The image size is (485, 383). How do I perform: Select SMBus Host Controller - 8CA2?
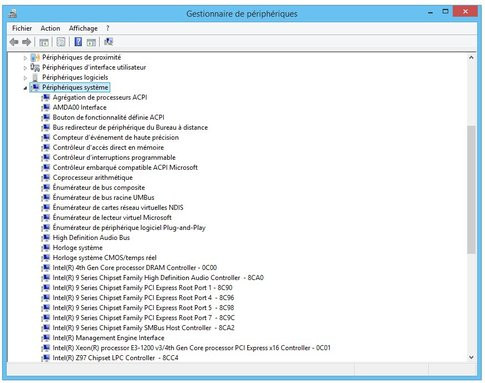click(x=144, y=328)
